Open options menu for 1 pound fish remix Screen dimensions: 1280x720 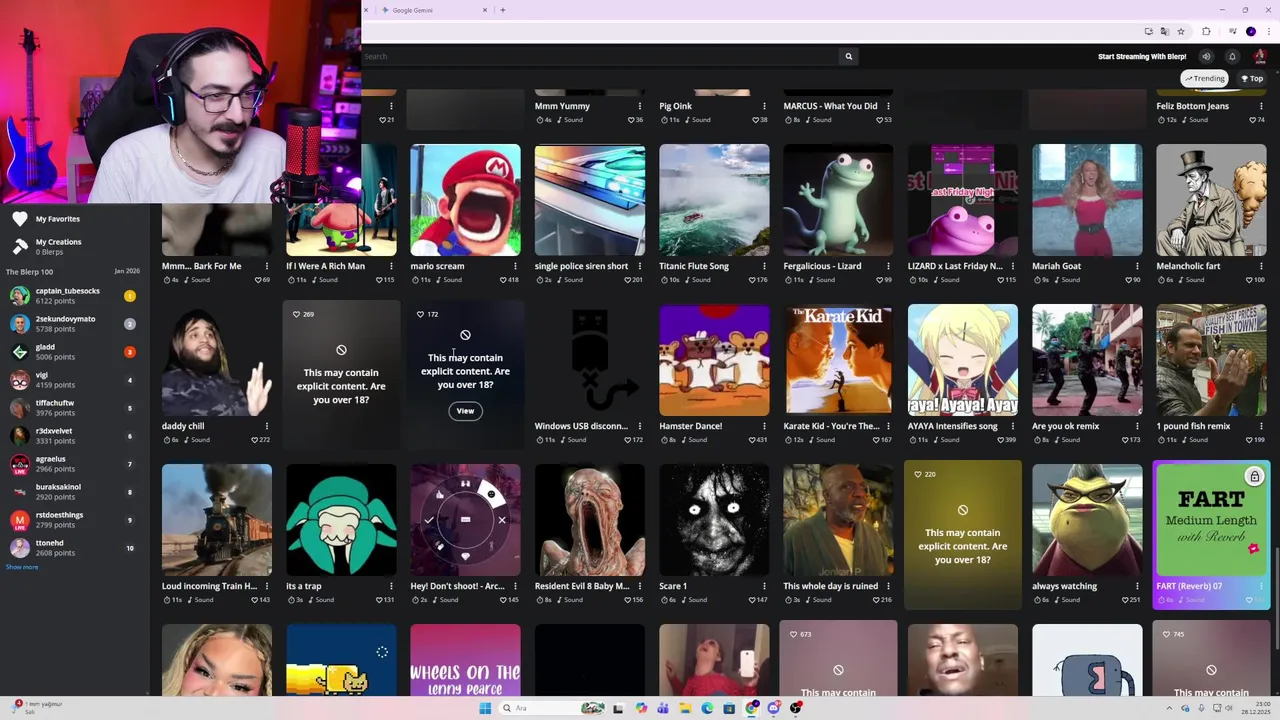[1261, 426]
